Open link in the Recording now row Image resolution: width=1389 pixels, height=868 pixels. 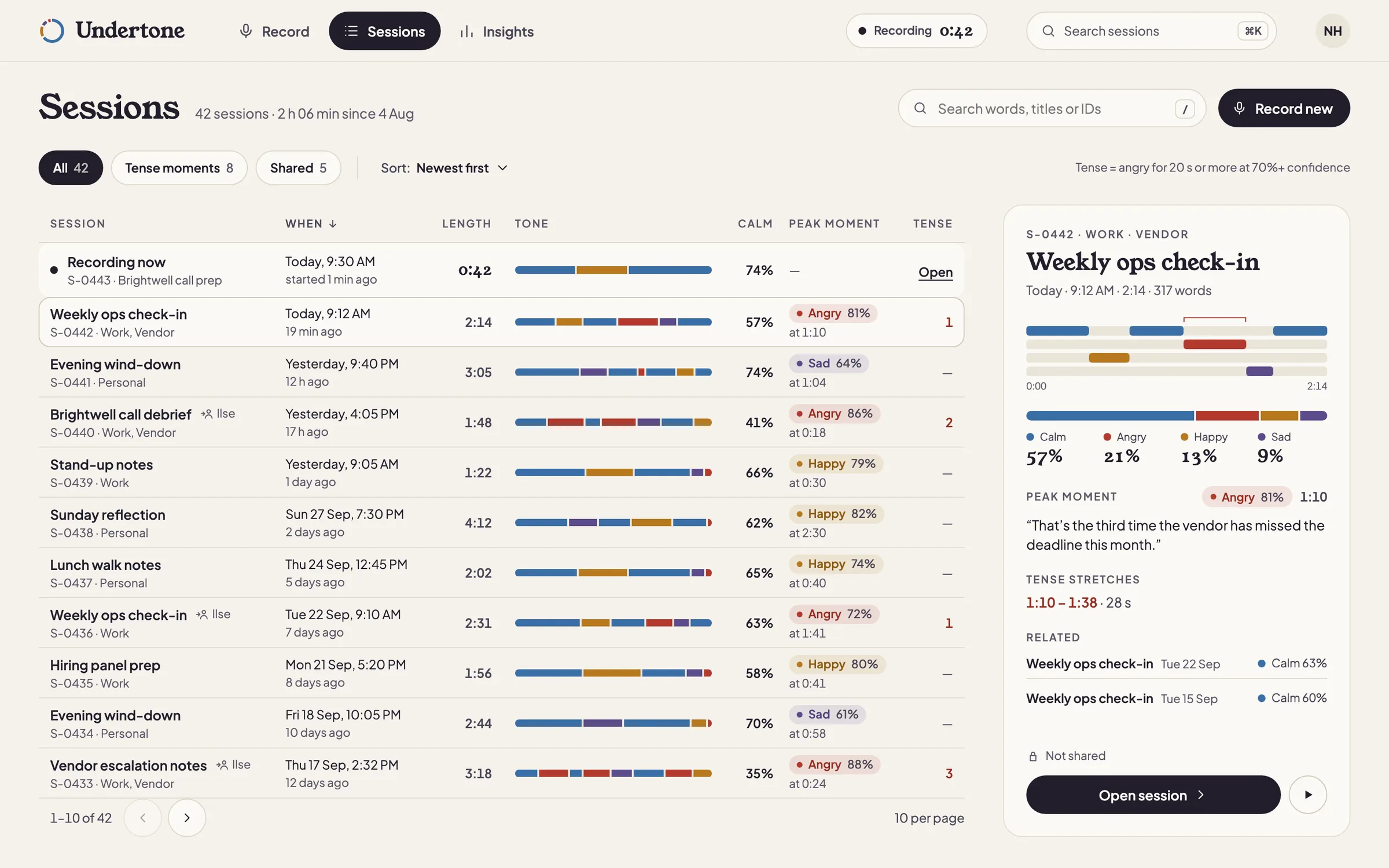[x=935, y=272]
